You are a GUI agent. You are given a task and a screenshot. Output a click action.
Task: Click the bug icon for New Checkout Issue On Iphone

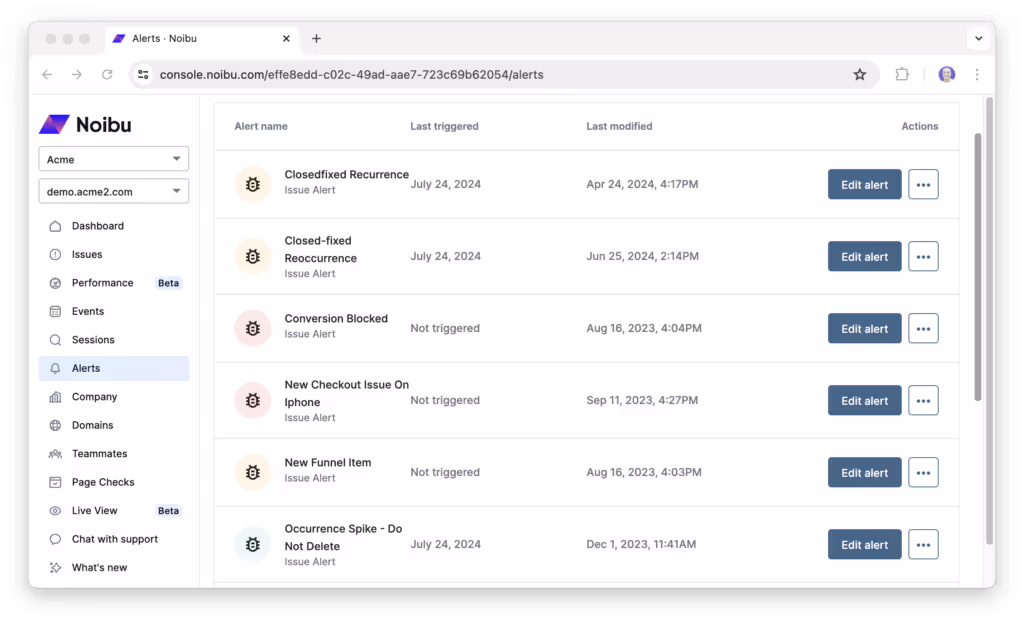(x=253, y=400)
